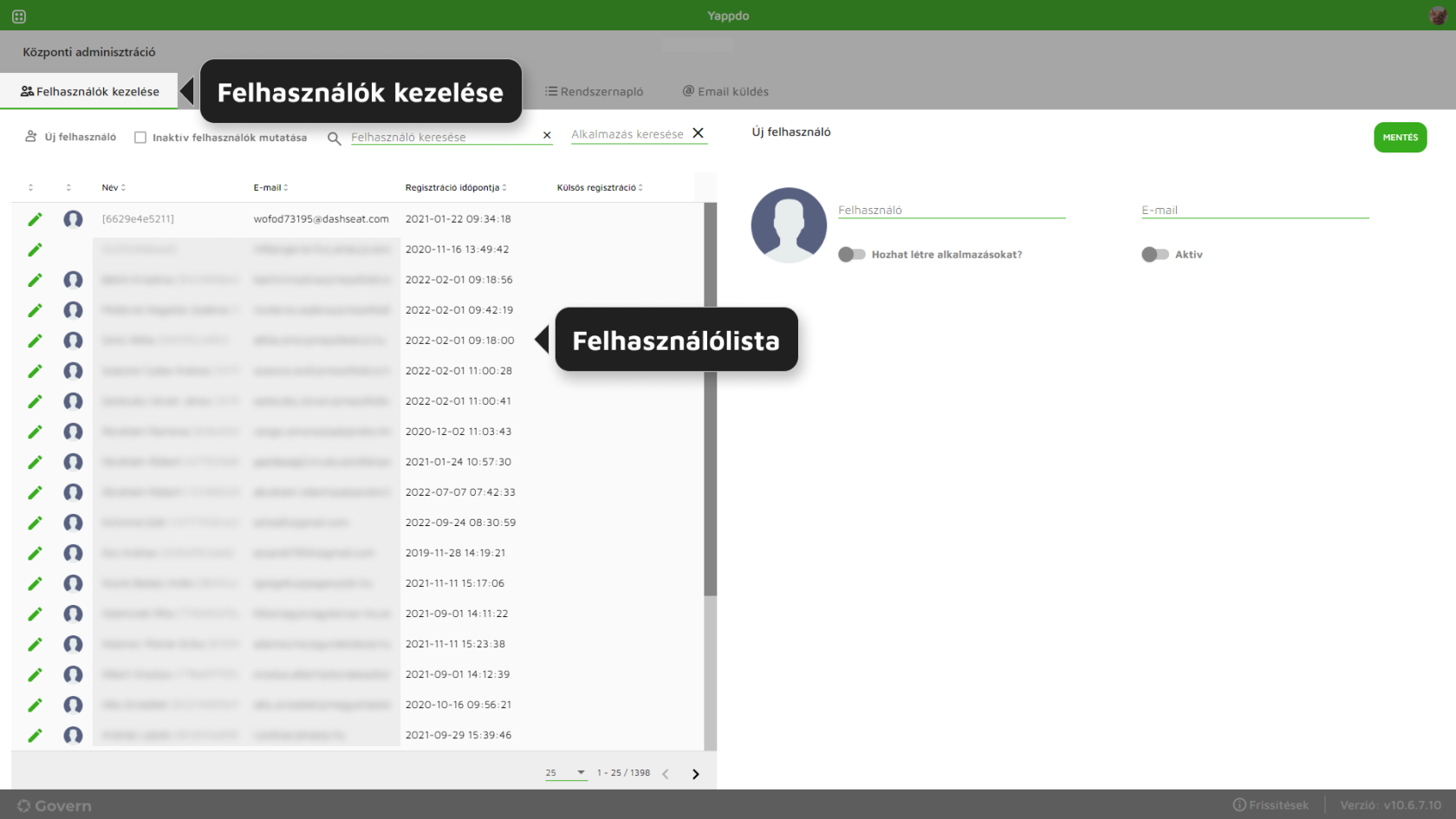Edit the user registered 2020-11-16 13:49:42

[x=35, y=250]
